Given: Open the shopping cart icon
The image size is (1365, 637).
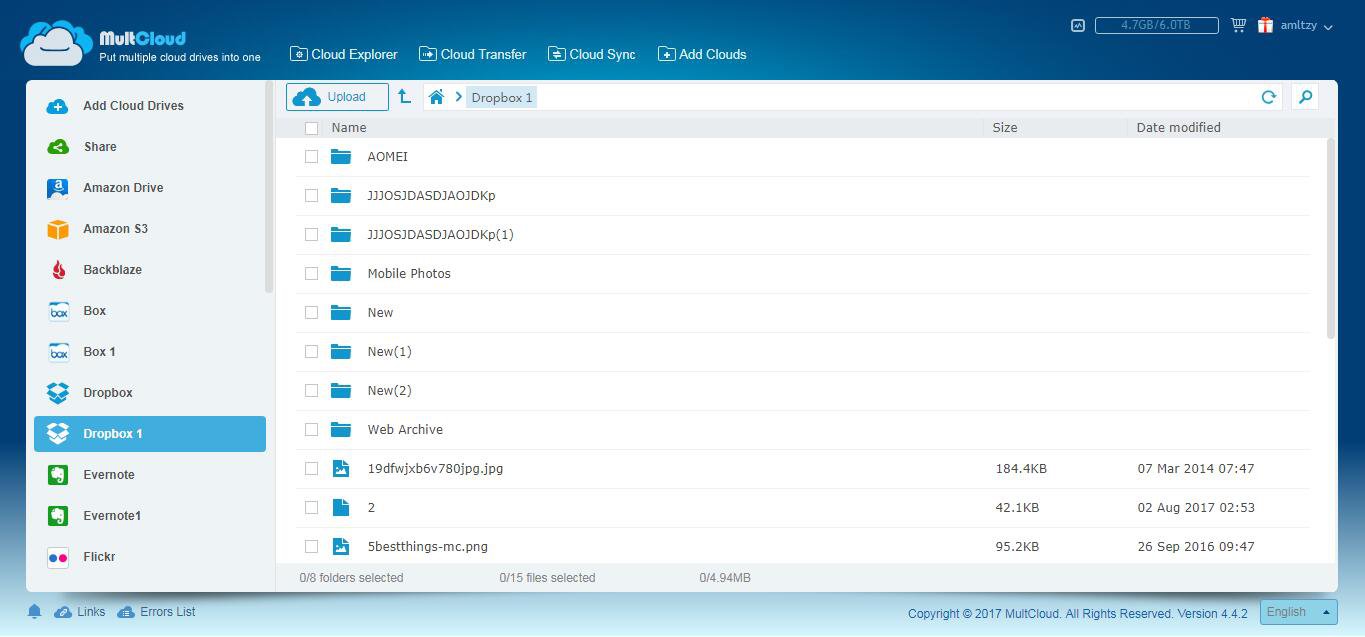Looking at the screenshot, I should 1238,25.
